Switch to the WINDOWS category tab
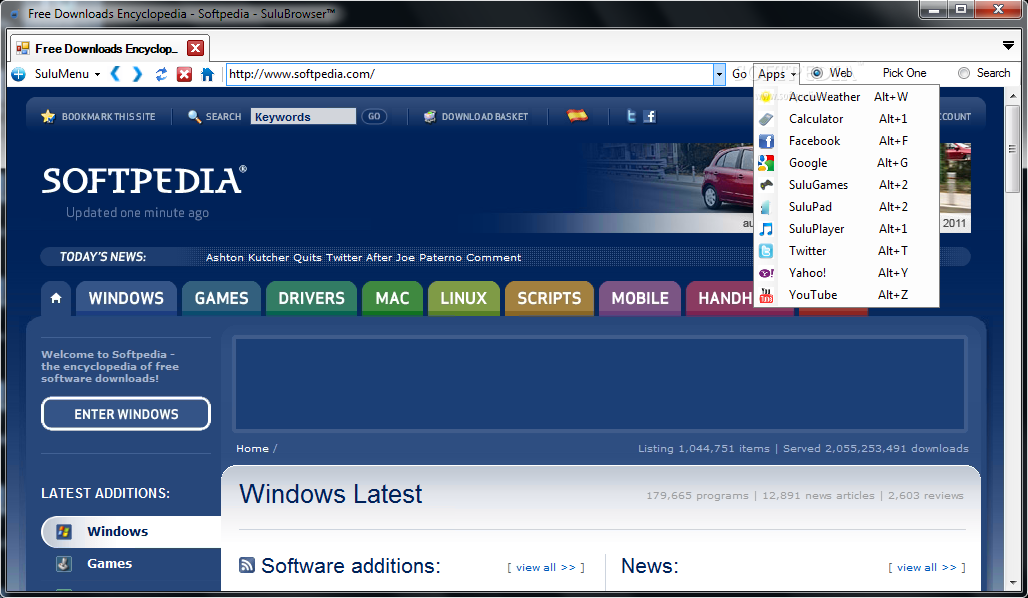 [126, 298]
